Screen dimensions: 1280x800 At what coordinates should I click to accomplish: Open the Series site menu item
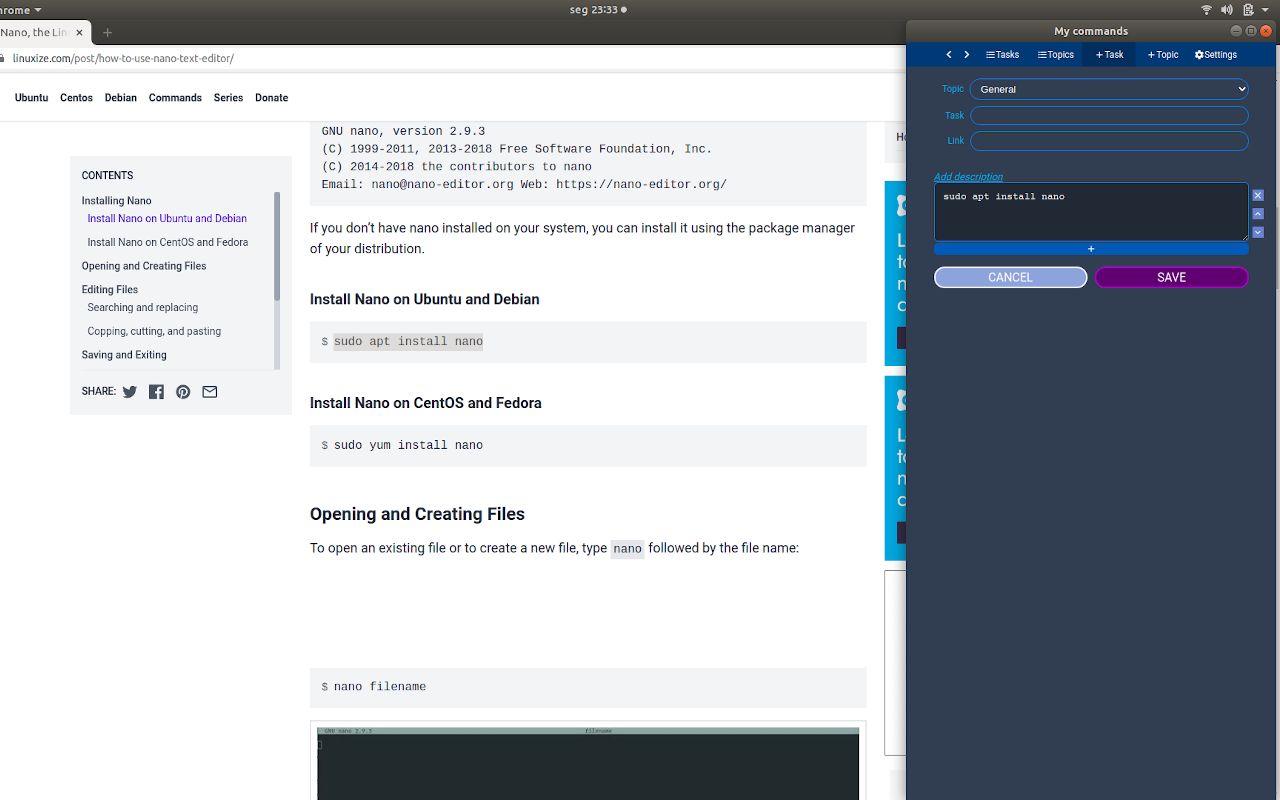click(228, 98)
